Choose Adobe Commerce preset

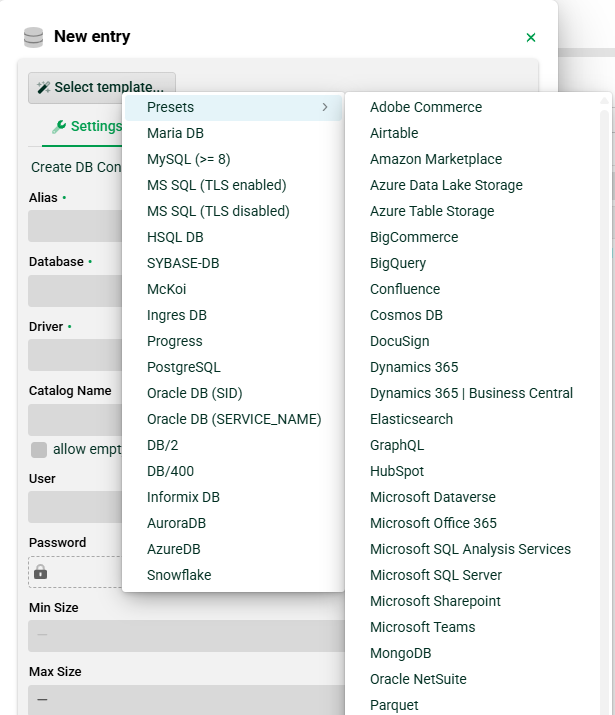(473, 107)
